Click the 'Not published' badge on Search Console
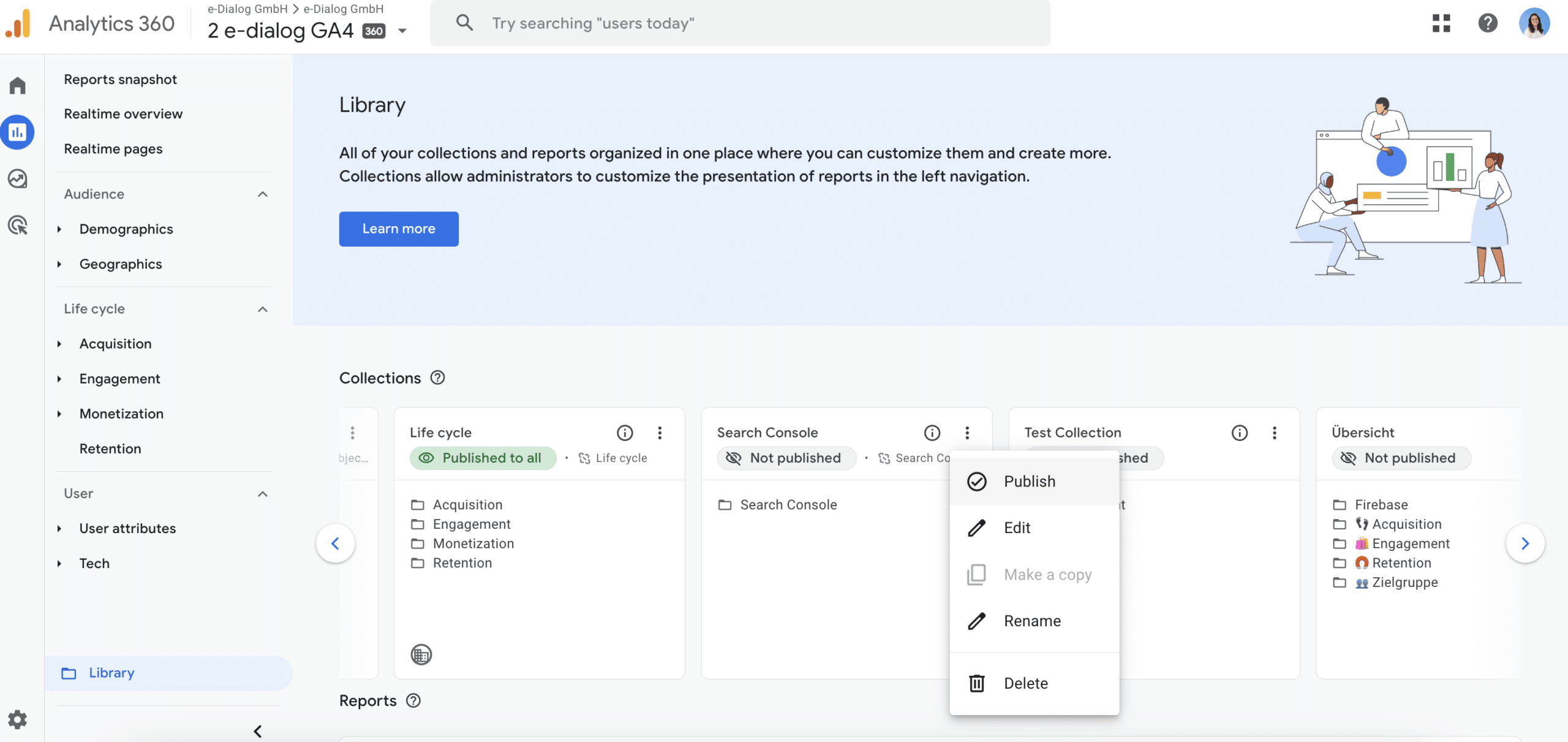This screenshot has width=1568, height=742. 786,458
